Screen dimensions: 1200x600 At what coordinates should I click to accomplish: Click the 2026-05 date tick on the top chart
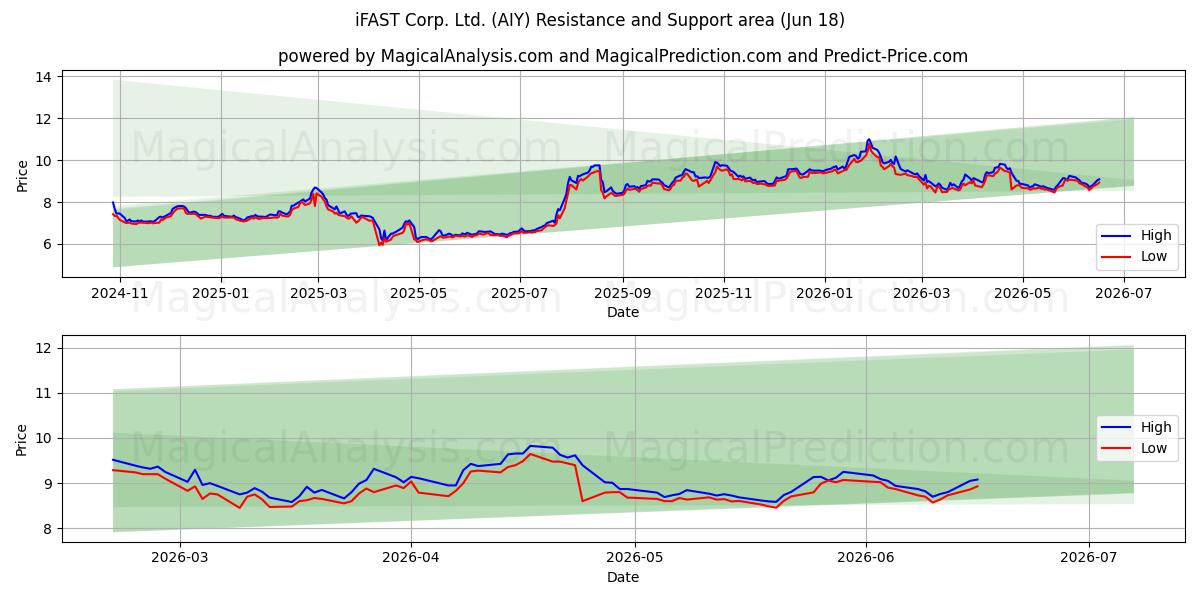pyautogui.click(x=1022, y=293)
